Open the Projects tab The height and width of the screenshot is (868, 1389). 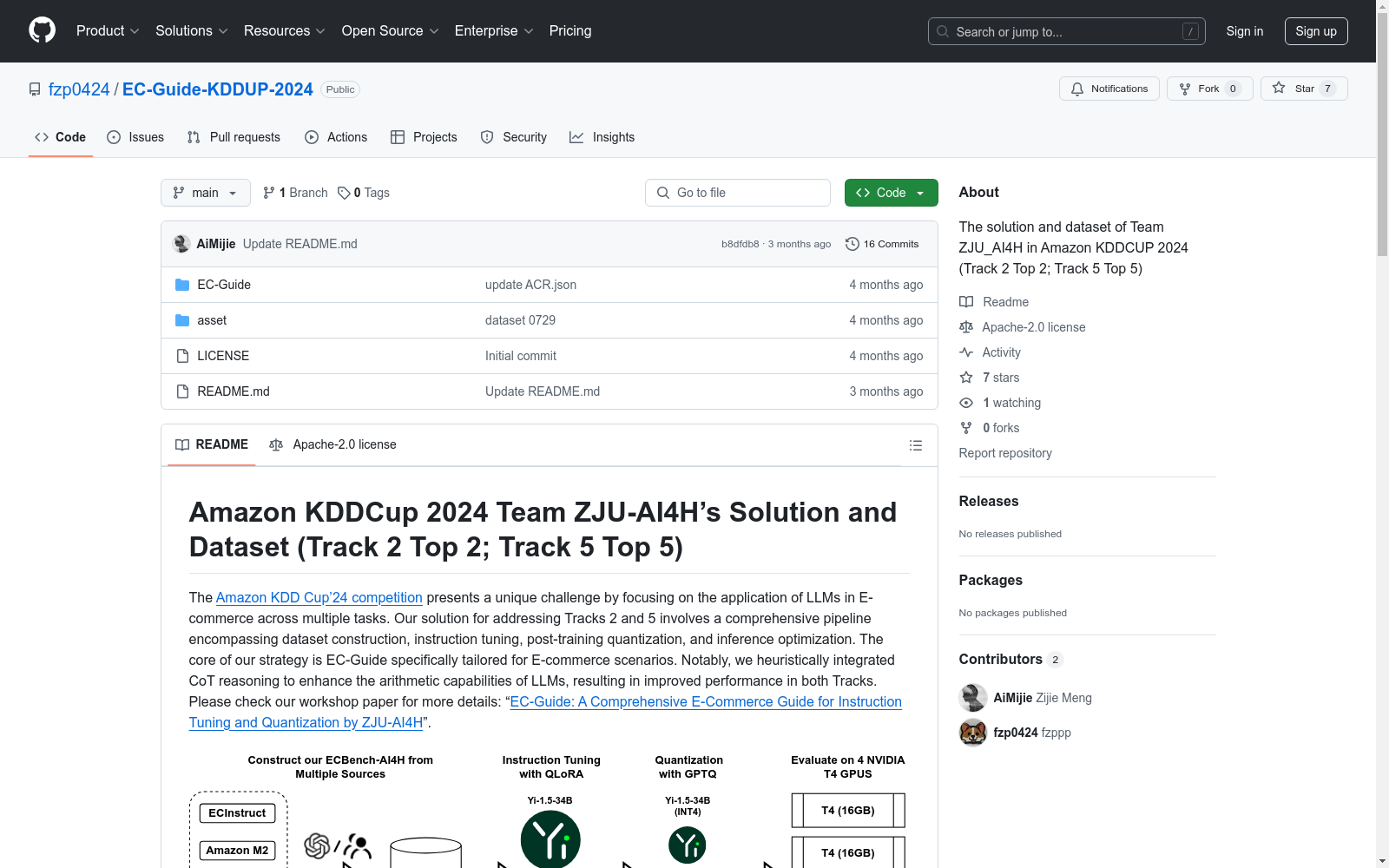[x=424, y=137]
